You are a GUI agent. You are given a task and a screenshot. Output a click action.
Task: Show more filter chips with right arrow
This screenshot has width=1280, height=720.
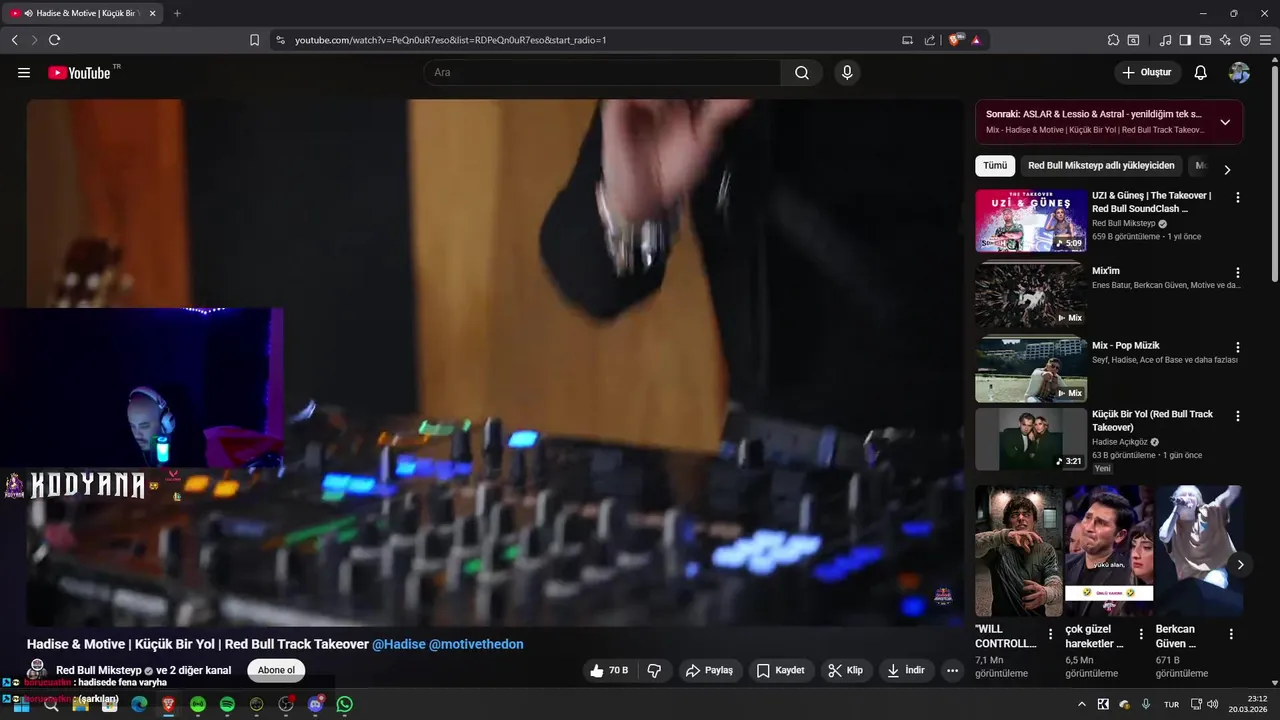click(1227, 169)
